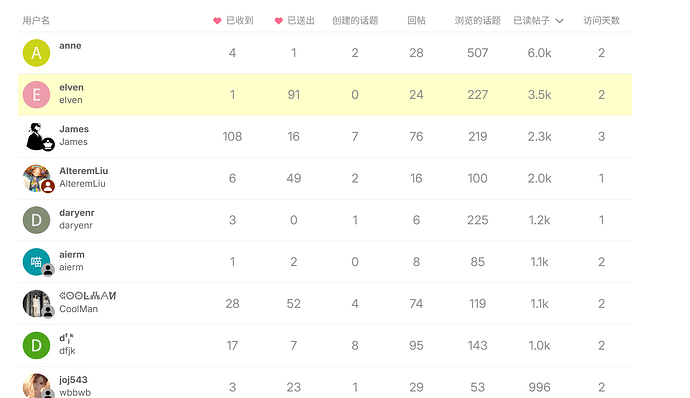Screen dimensions: 690x398
Task: Click AlteremLiu's colorful avatar picture
Action: pos(36,178)
